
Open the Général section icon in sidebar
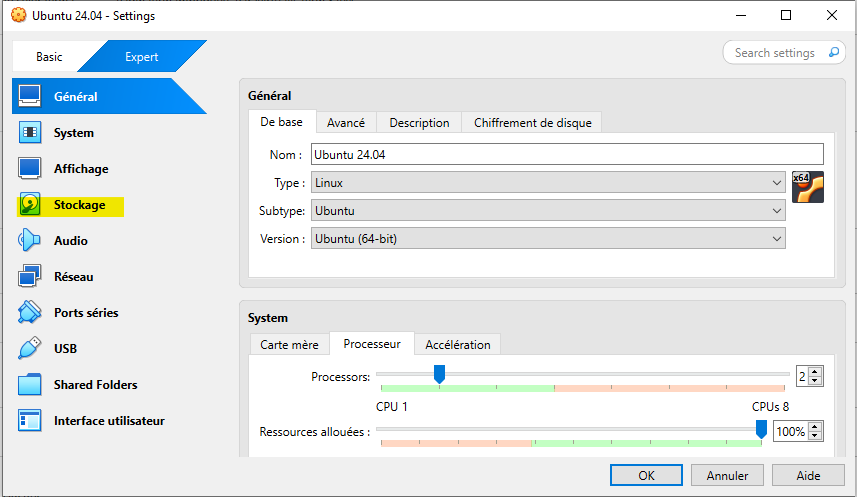coord(30,97)
